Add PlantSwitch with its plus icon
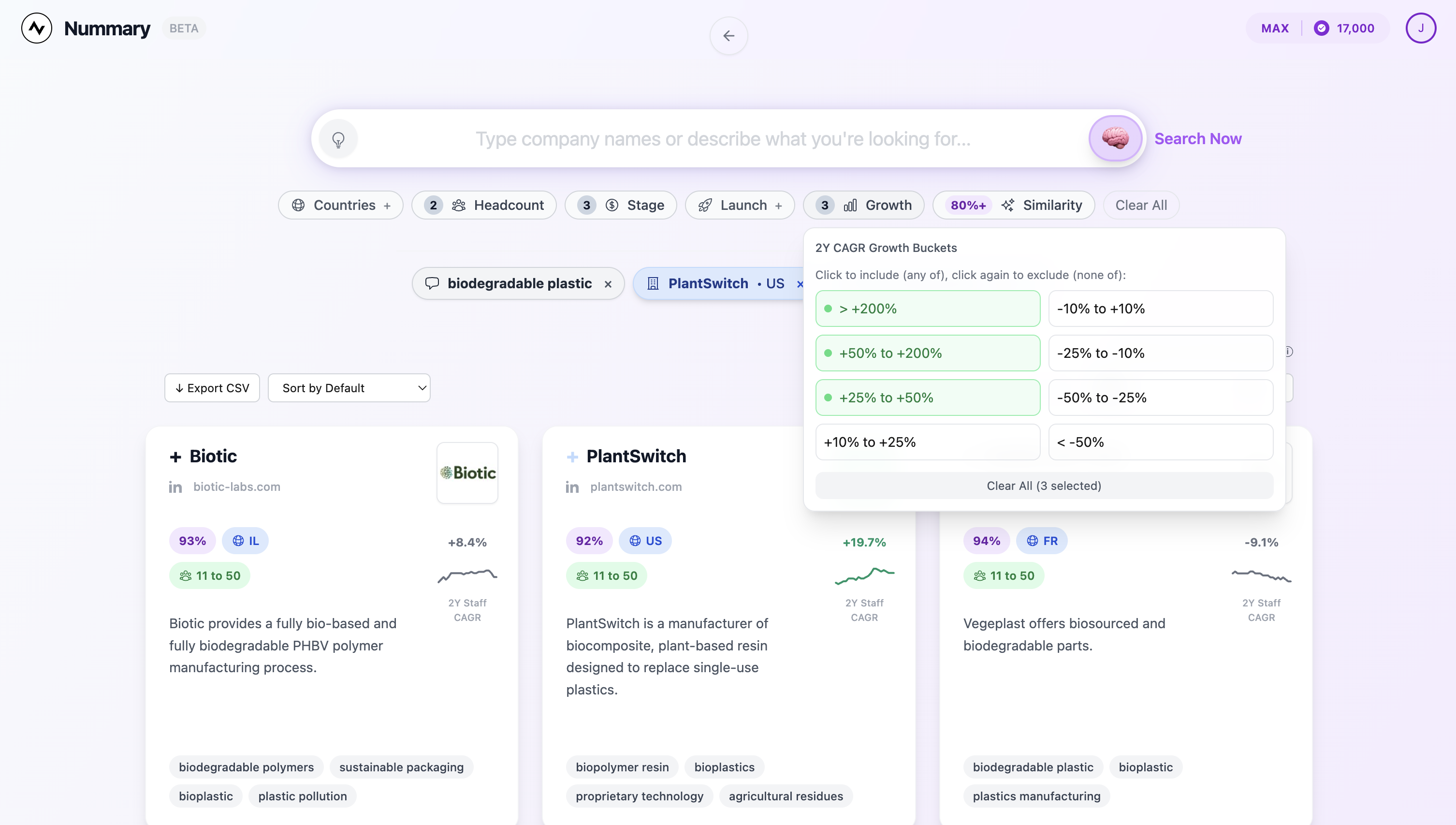Screen dimensions: 1456x825 pyautogui.click(x=572, y=457)
